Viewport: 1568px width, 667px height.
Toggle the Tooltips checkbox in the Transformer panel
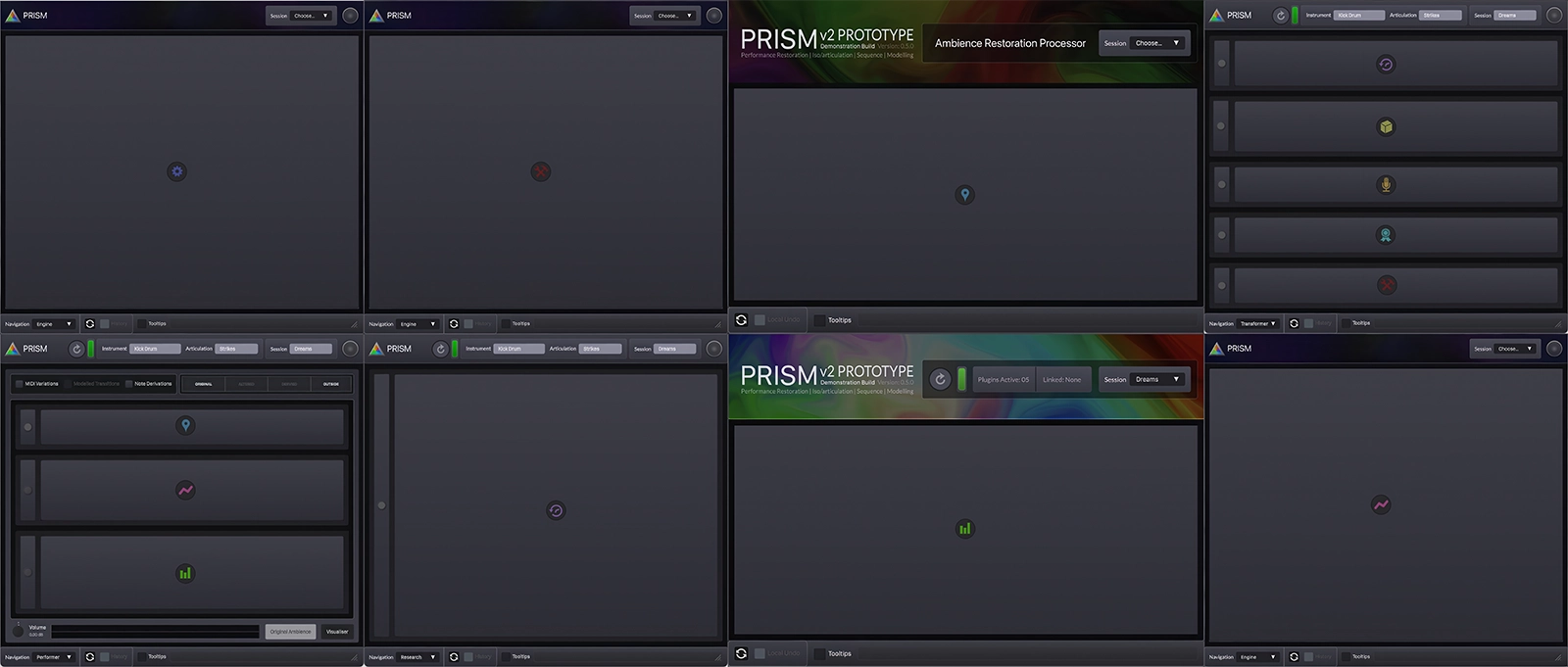click(1347, 323)
